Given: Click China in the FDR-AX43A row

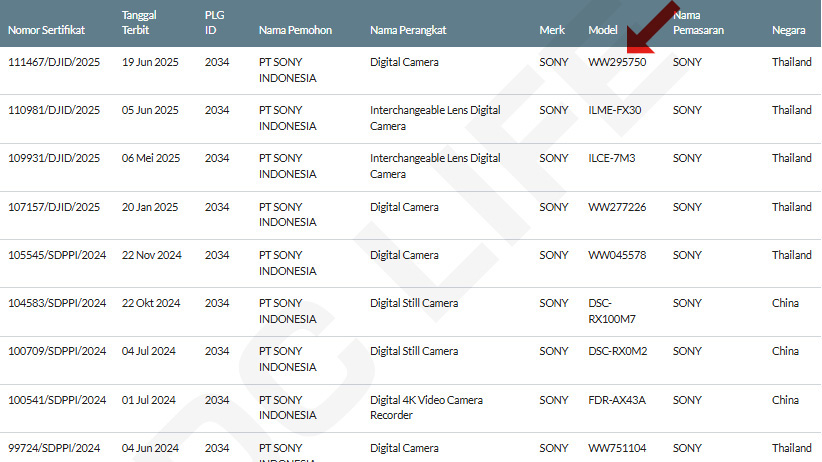Looking at the screenshot, I should [785, 400].
